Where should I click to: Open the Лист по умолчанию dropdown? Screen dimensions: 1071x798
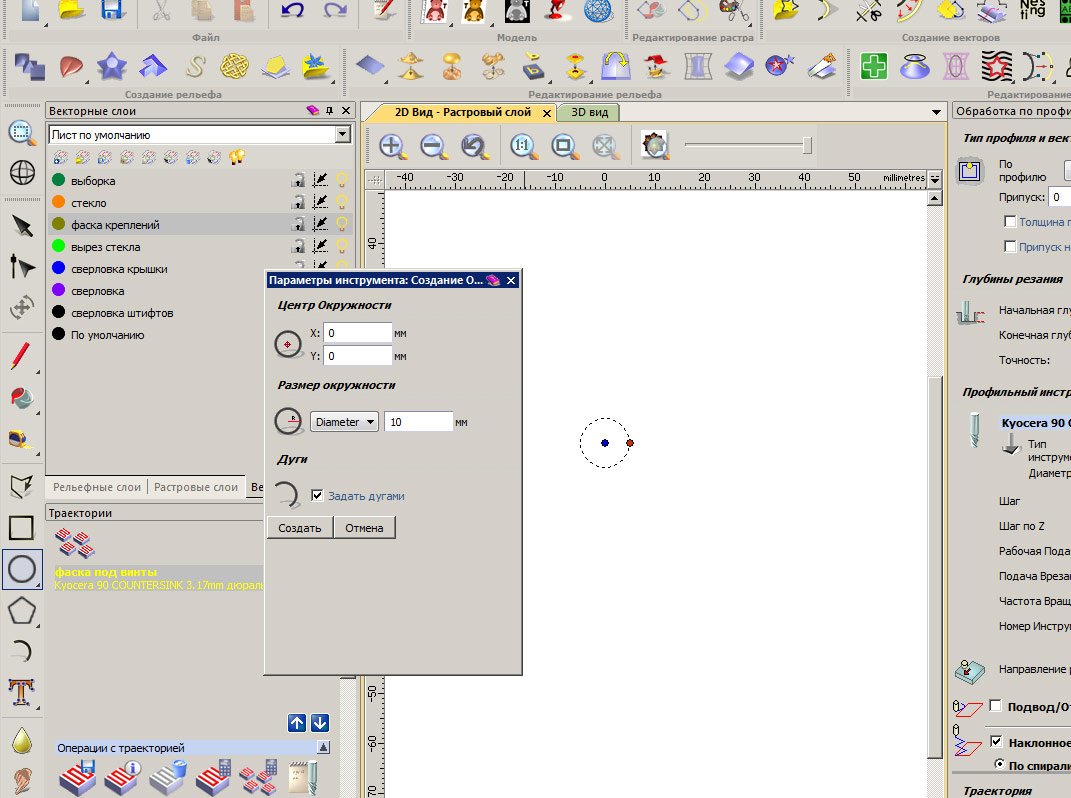pos(343,135)
